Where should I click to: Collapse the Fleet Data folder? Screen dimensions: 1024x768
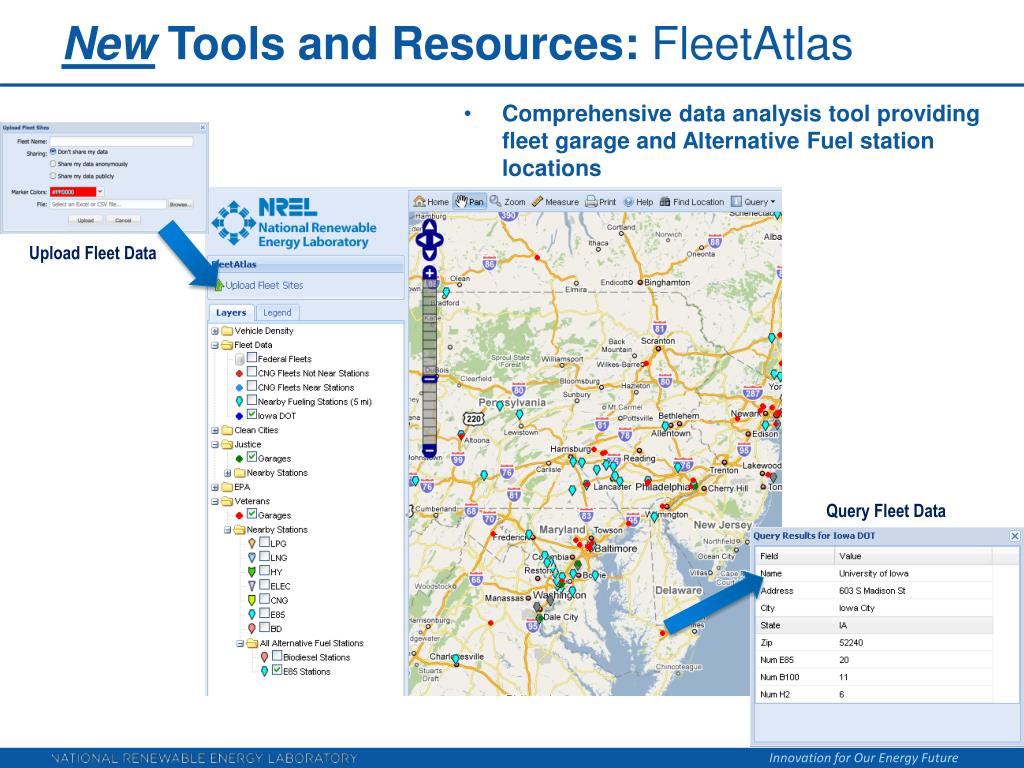(215, 345)
